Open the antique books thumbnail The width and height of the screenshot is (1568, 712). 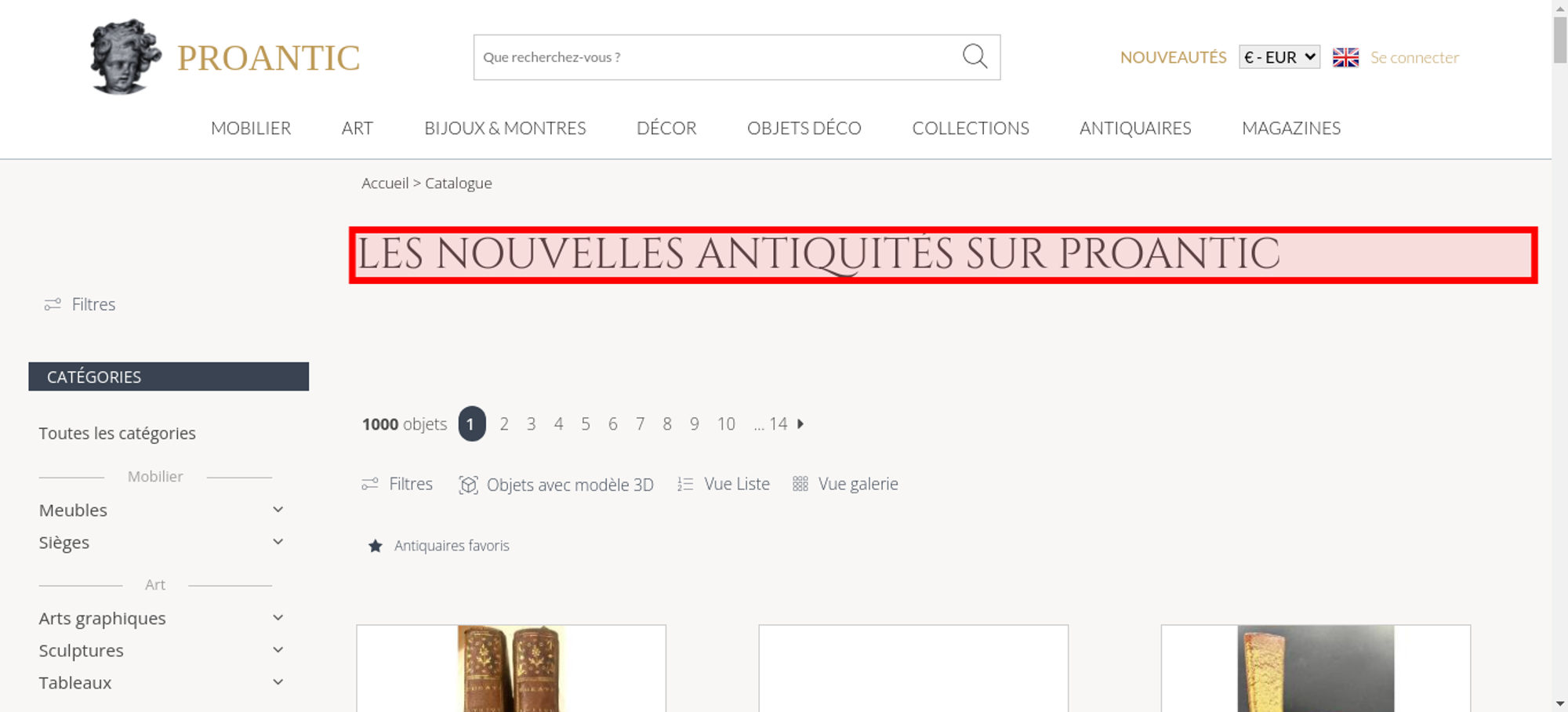511,668
